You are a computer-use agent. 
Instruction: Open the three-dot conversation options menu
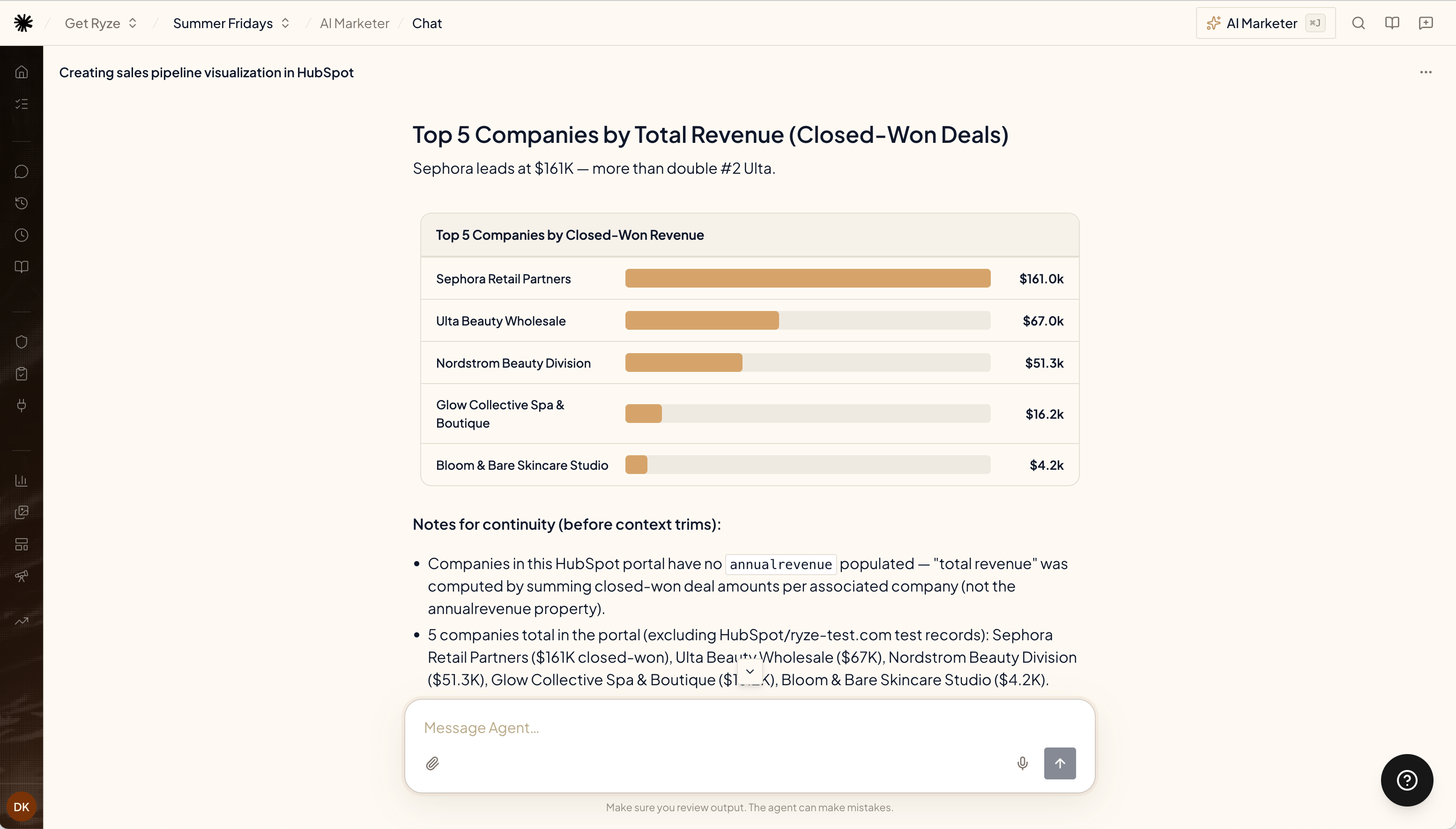point(1425,72)
